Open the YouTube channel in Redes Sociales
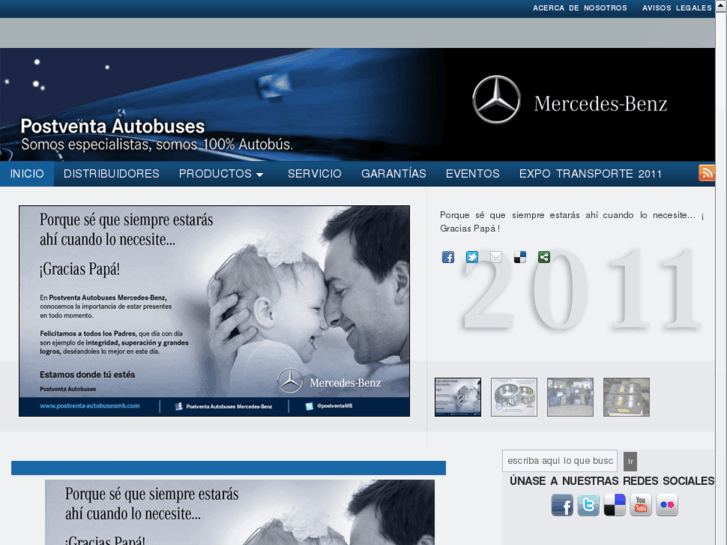Image resolution: width=727 pixels, height=545 pixels. point(641,505)
